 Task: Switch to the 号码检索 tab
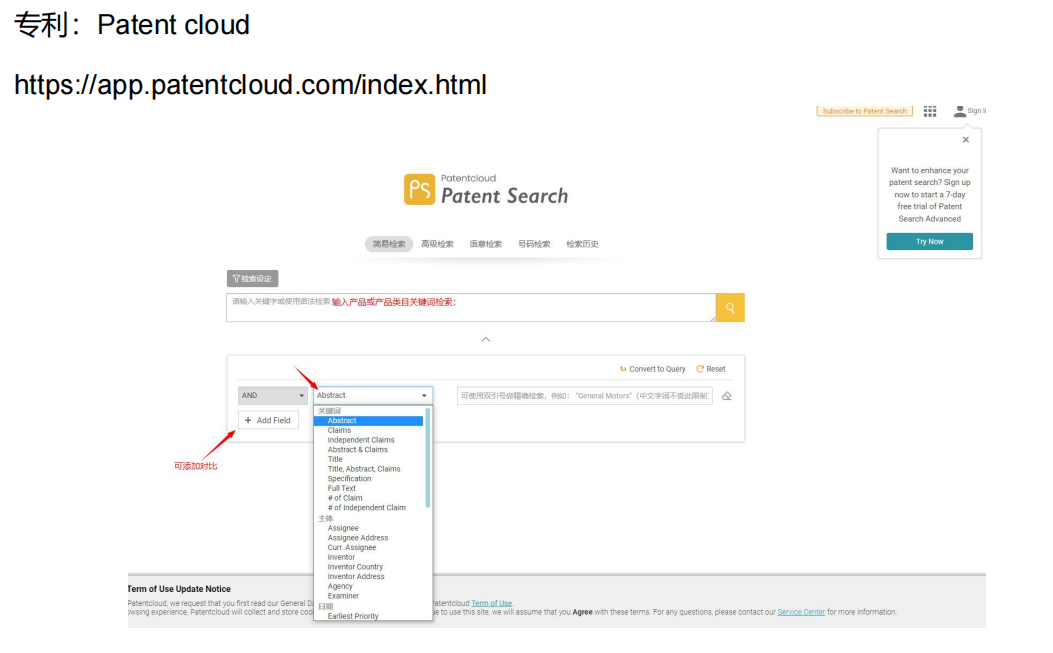(534, 244)
